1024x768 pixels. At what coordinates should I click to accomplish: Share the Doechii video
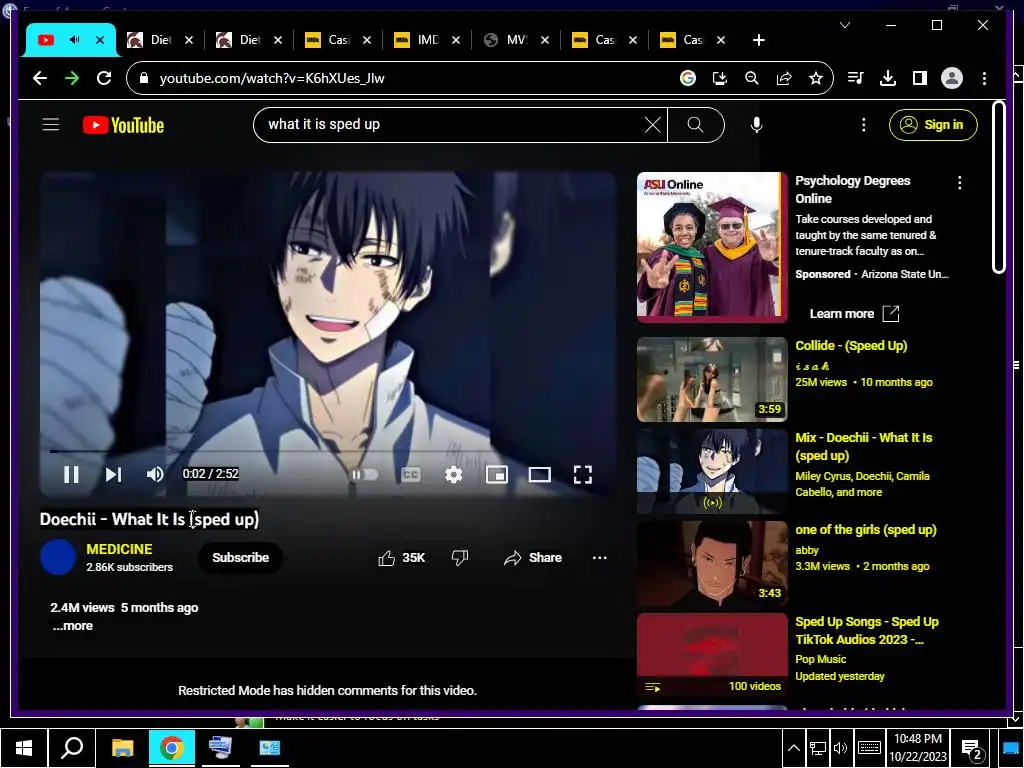coord(533,558)
